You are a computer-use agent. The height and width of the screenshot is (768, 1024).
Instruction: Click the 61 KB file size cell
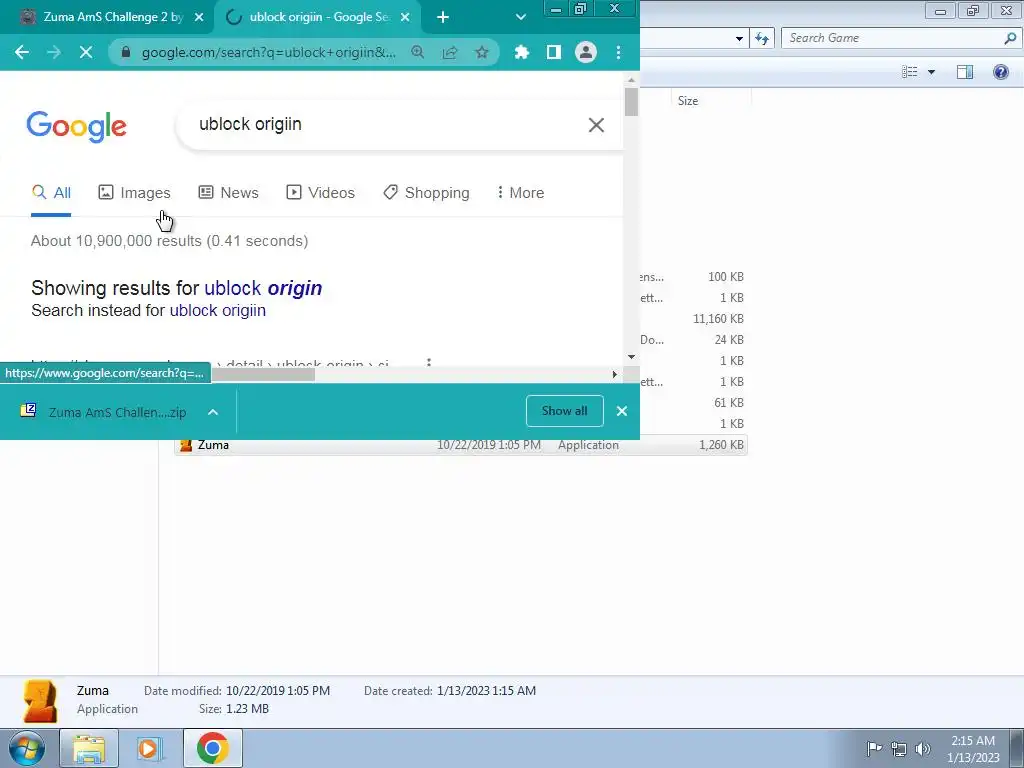pyautogui.click(x=729, y=402)
